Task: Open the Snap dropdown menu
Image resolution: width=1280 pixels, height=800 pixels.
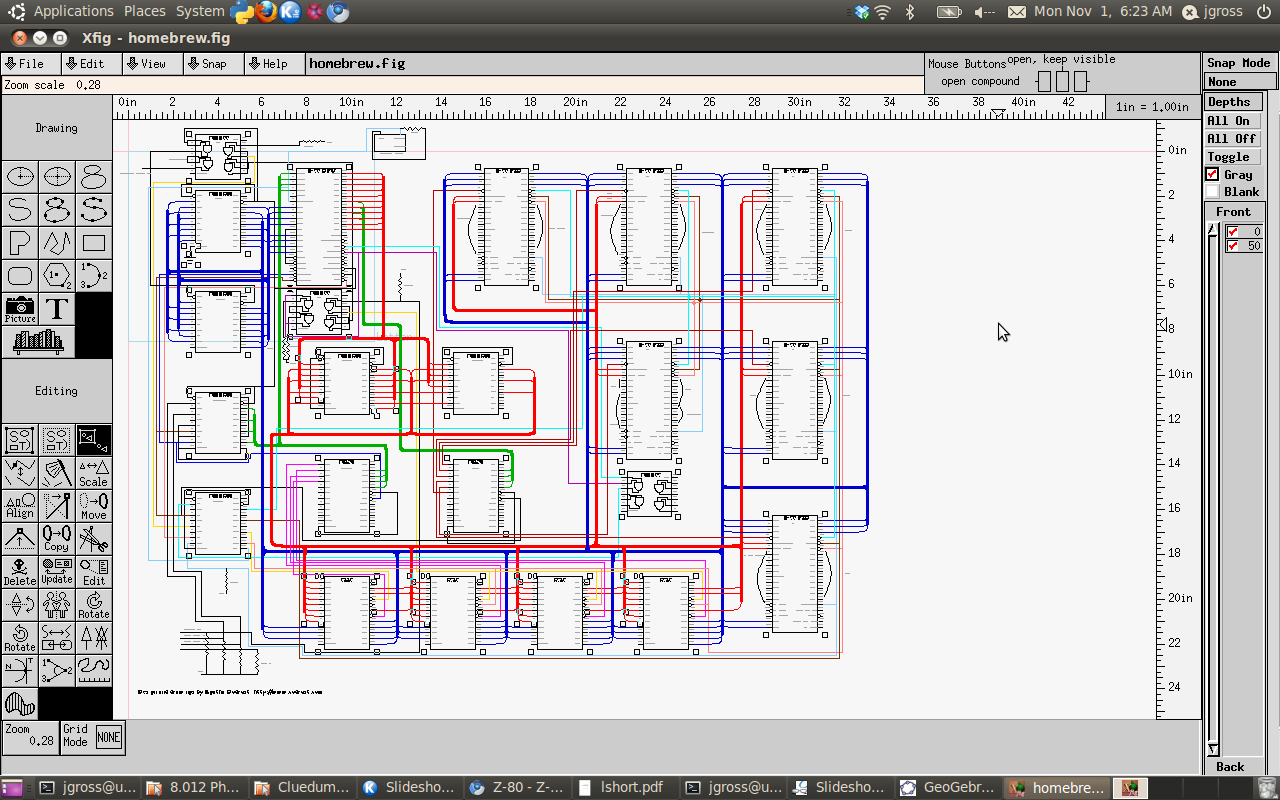Action: coord(207,64)
